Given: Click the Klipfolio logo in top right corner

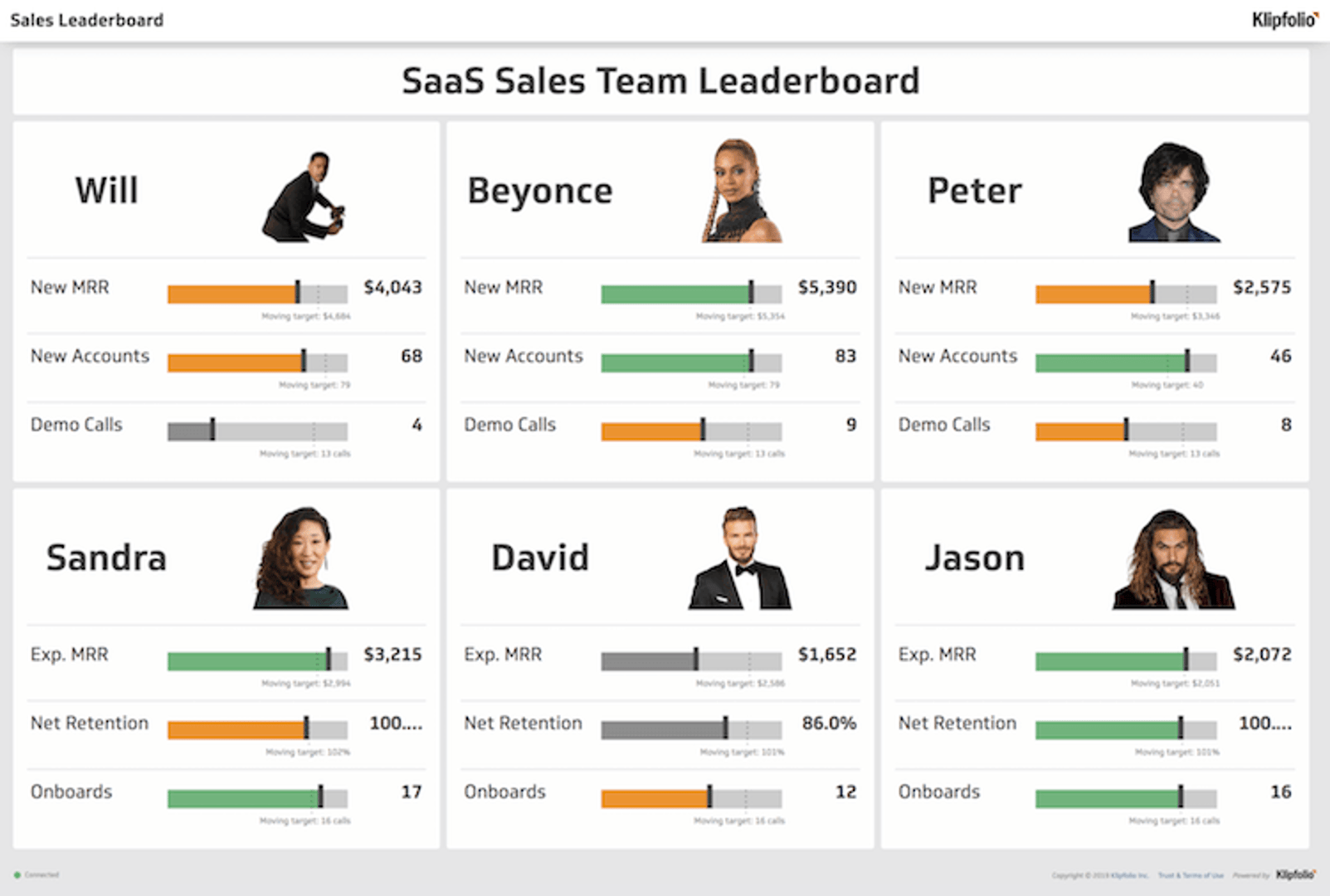Looking at the screenshot, I should click(x=1284, y=19).
